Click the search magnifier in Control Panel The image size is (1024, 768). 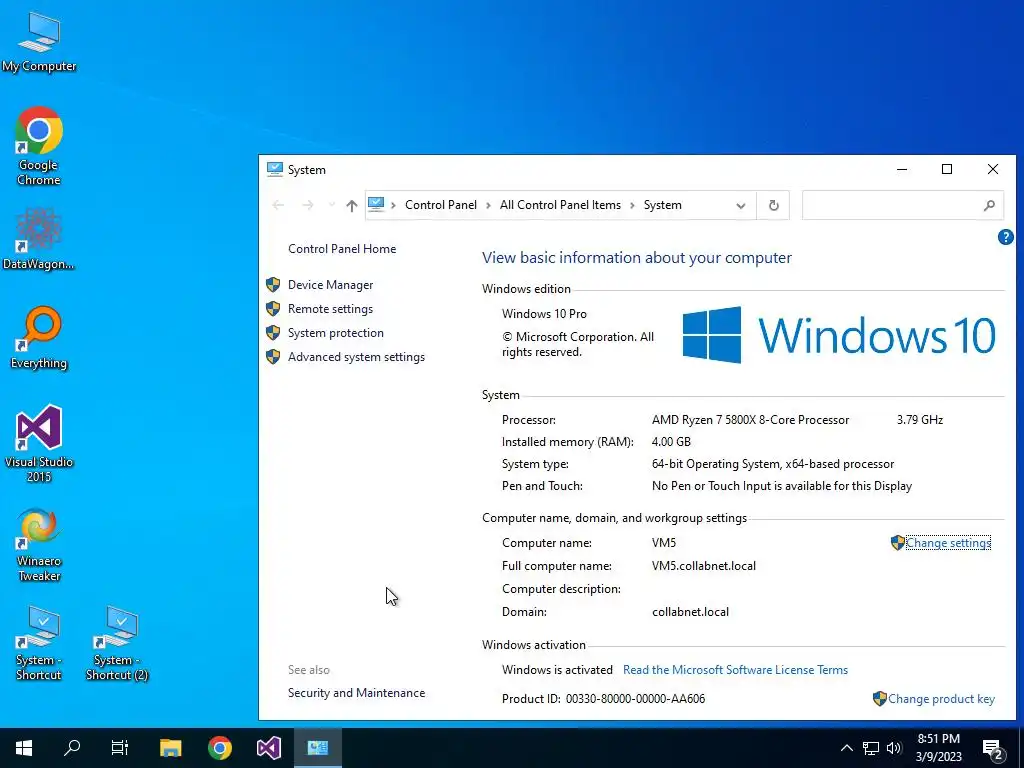[989, 205]
